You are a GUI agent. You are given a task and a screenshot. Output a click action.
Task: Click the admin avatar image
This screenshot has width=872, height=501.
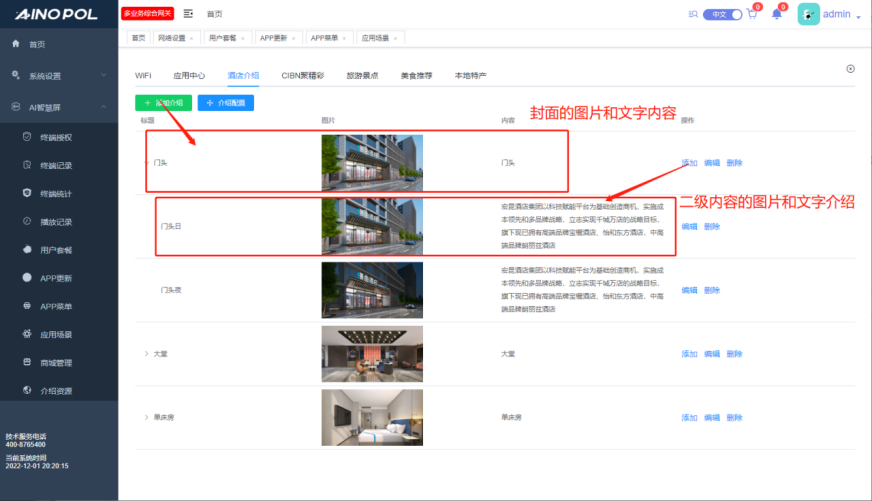pyautogui.click(x=808, y=14)
